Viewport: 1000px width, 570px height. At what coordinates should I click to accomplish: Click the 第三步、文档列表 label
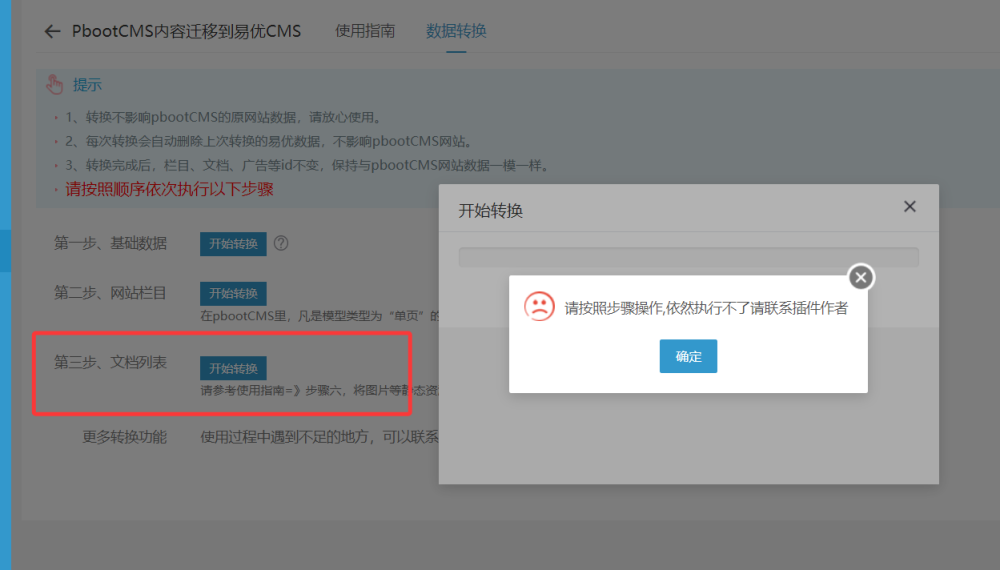coord(110,362)
